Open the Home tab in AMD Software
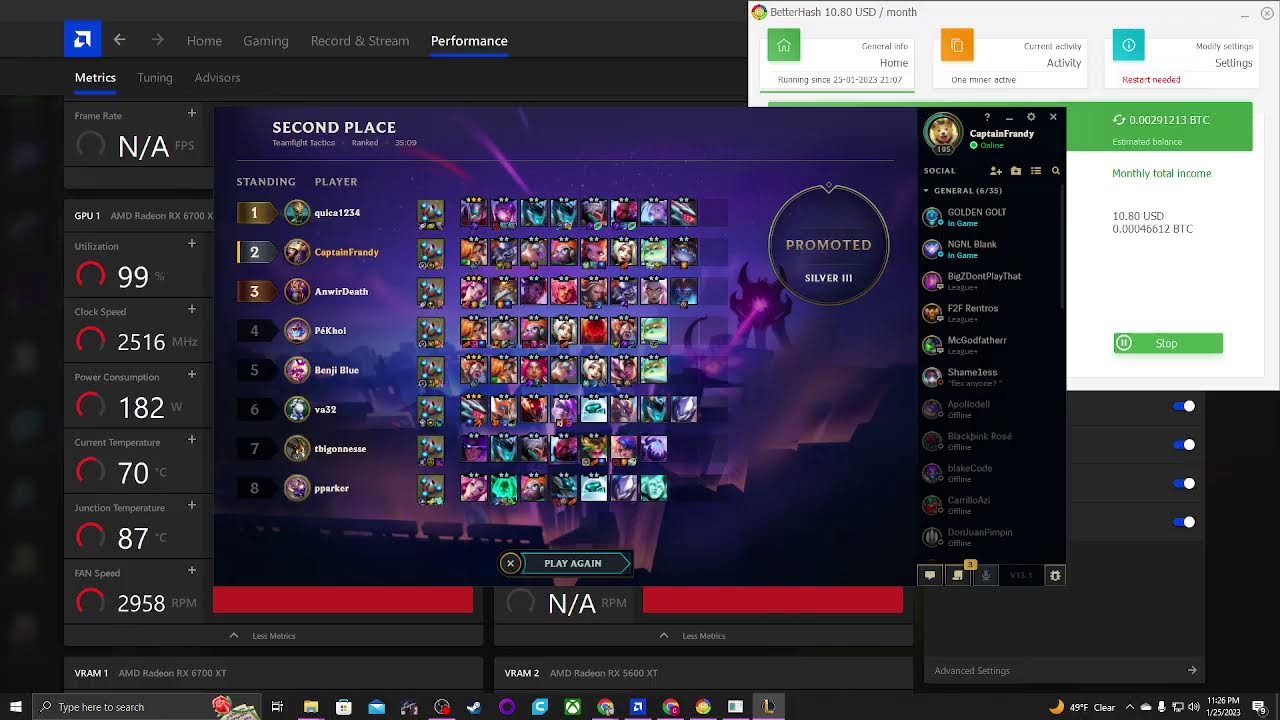The image size is (1280, 720). click(204, 41)
